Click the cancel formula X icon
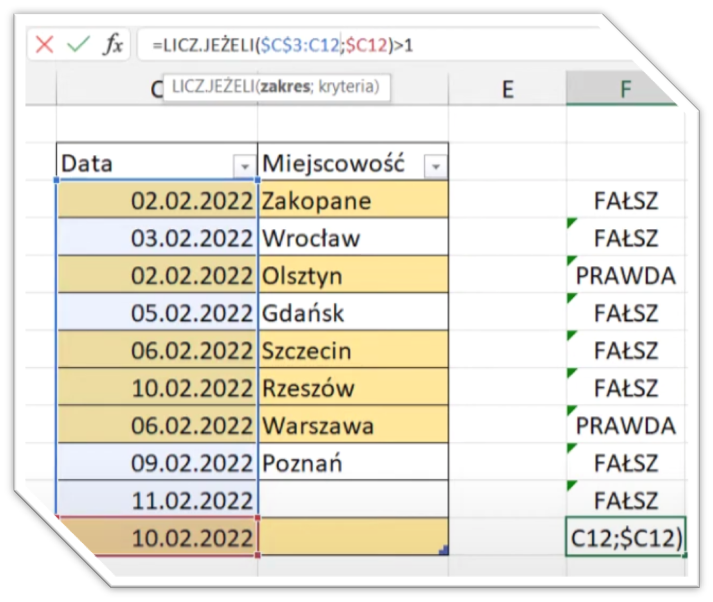This screenshot has height=602, width=713. (x=44, y=44)
